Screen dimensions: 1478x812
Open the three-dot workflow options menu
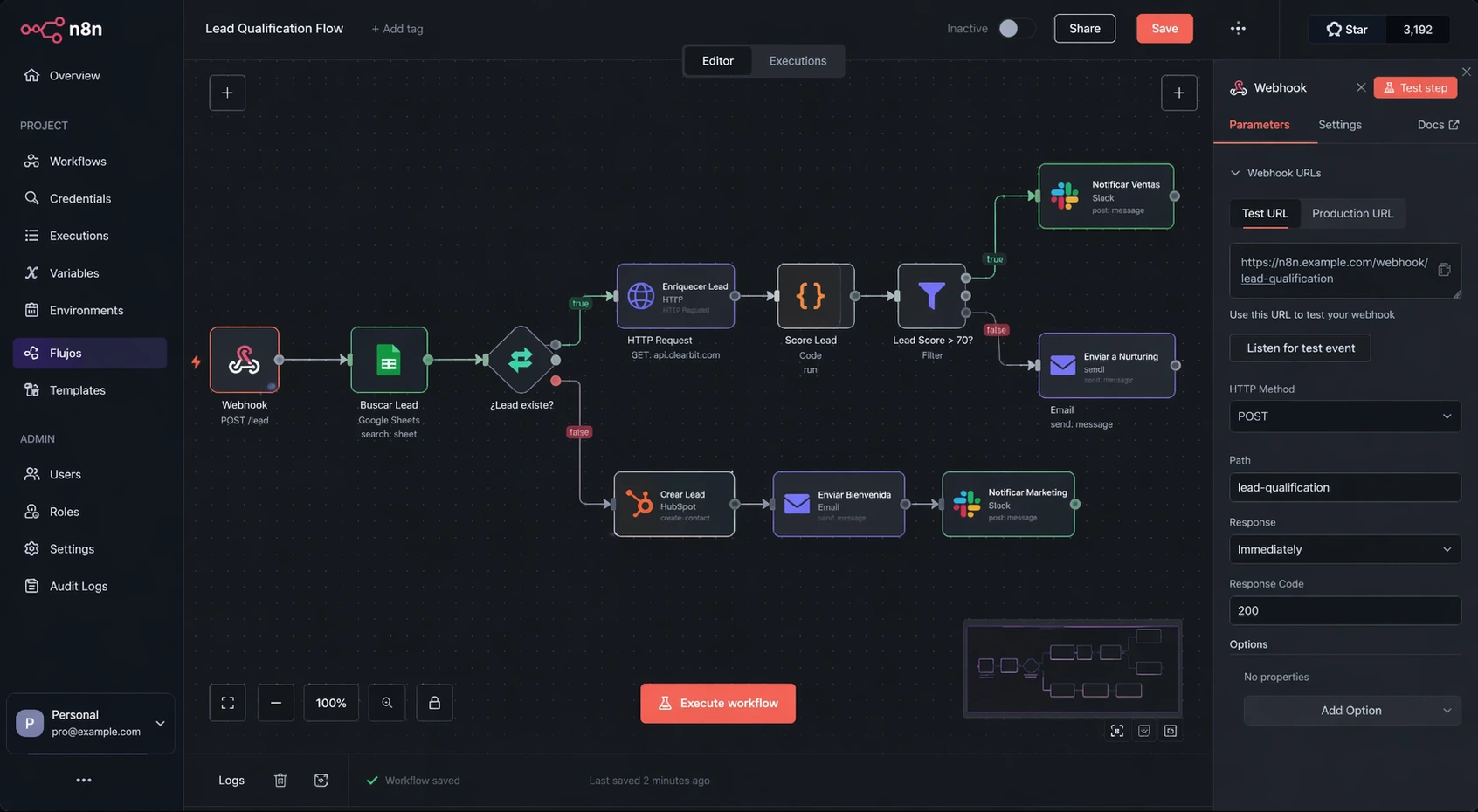point(1238,29)
